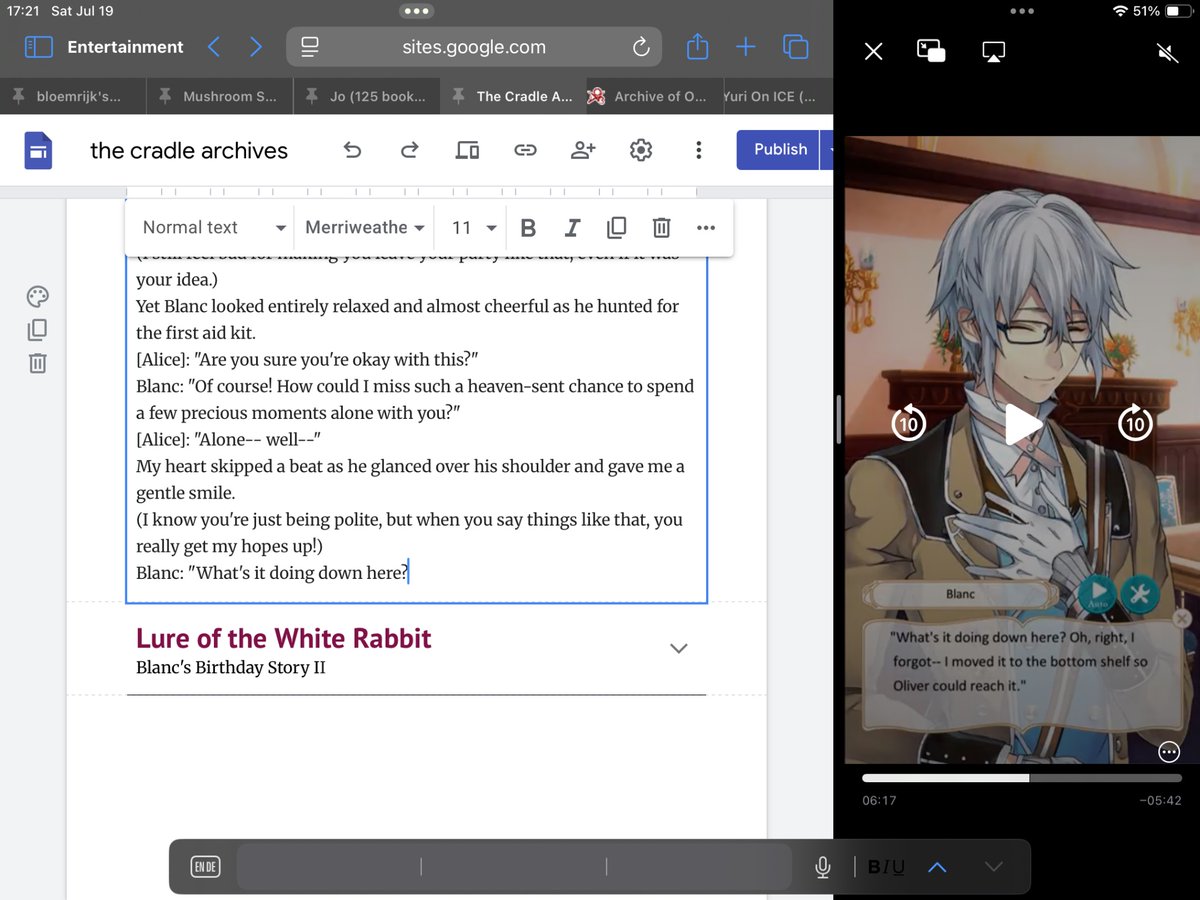Click Blanc's Birthday Story II subtitle
The width and height of the screenshot is (1200, 900).
(231, 667)
